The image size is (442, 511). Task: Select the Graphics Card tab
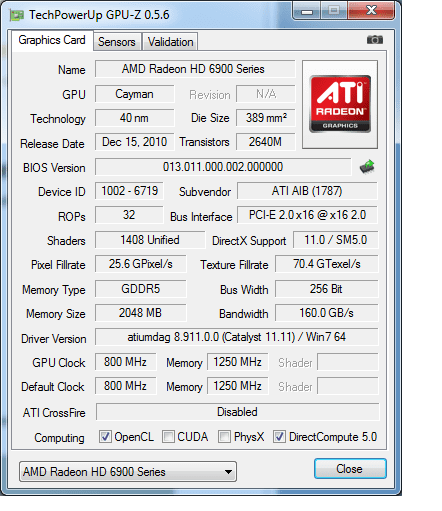52,40
